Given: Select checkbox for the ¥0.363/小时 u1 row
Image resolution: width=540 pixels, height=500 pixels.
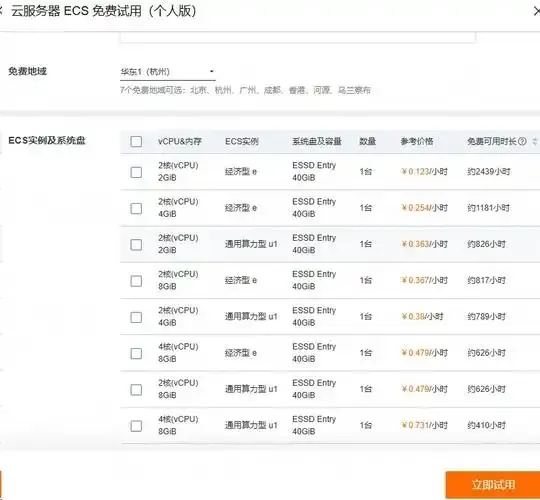Looking at the screenshot, I should (x=136, y=244).
